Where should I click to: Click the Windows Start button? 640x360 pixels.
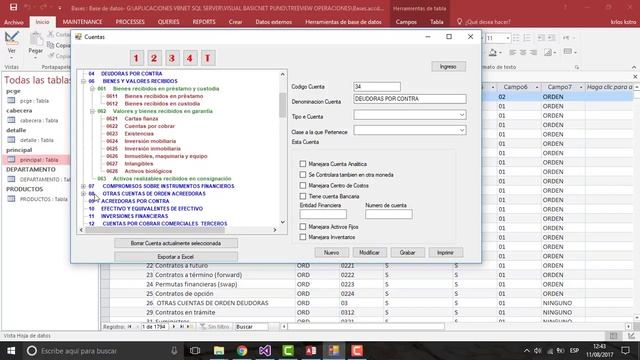(11, 351)
